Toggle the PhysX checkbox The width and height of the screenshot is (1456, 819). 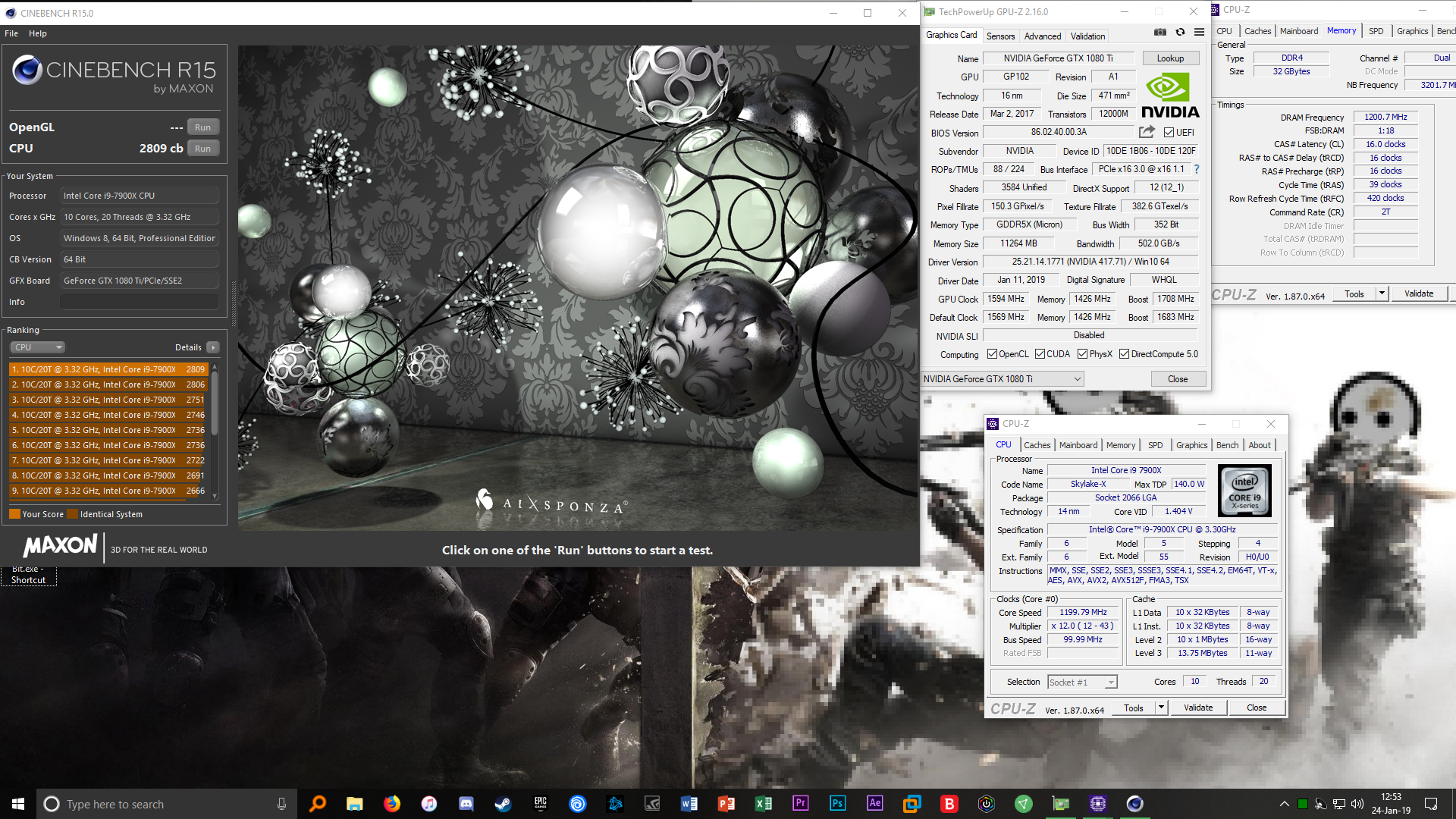click(x=1083, y=354)
